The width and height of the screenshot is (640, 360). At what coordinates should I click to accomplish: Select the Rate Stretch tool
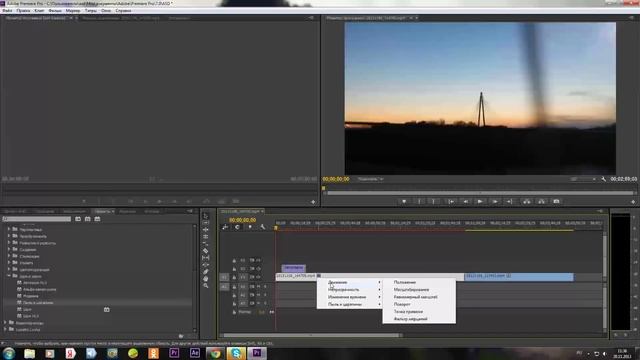point(206,244)
